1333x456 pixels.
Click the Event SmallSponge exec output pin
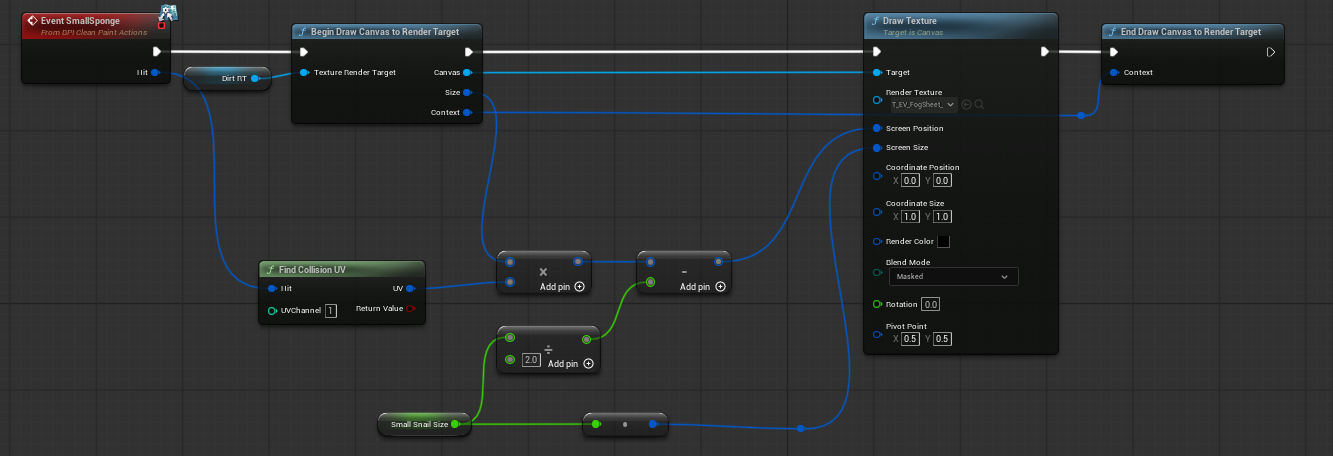click(x=157, y=52)
